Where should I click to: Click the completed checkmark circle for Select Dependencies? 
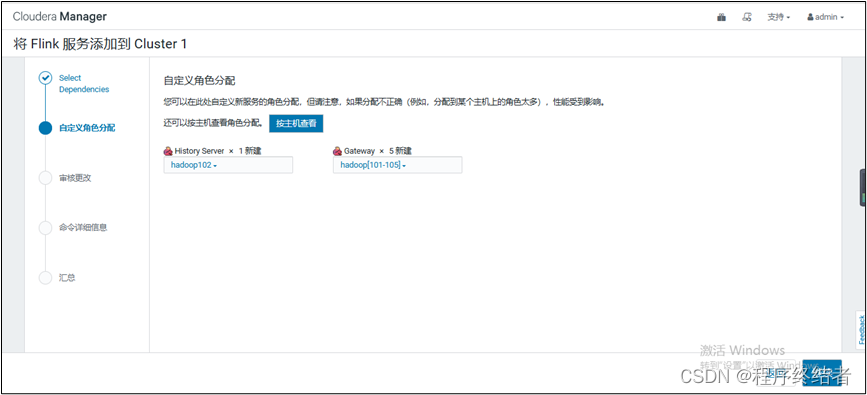(45, 78)
